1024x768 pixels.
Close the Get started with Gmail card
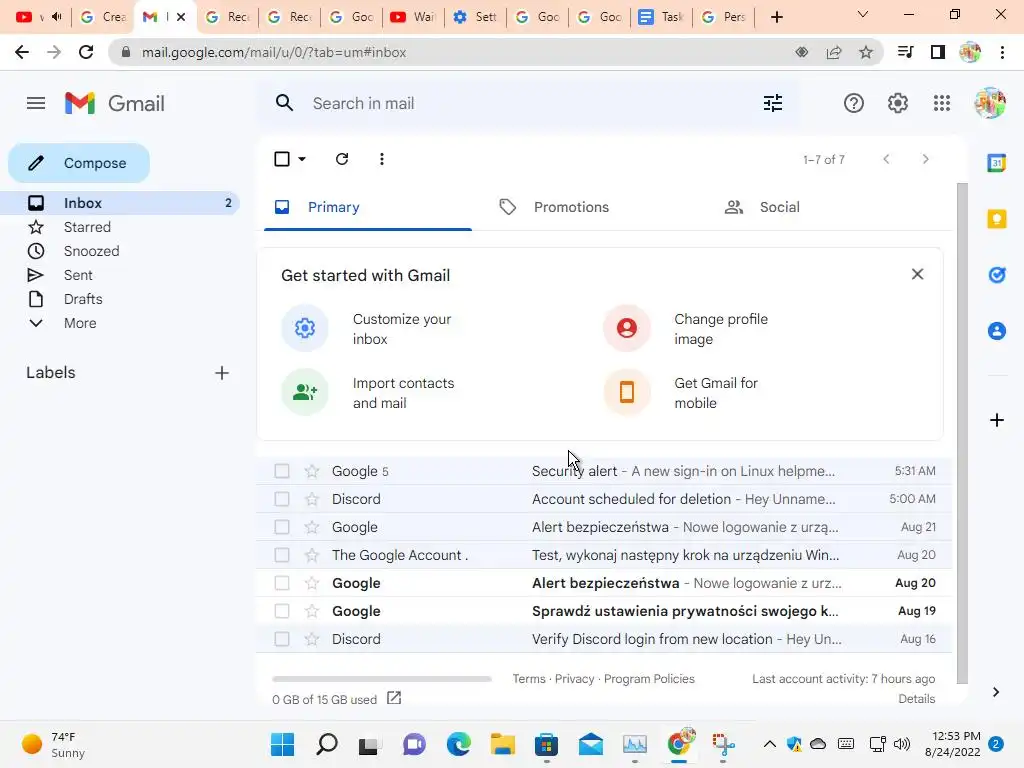(x=918, y=274)
